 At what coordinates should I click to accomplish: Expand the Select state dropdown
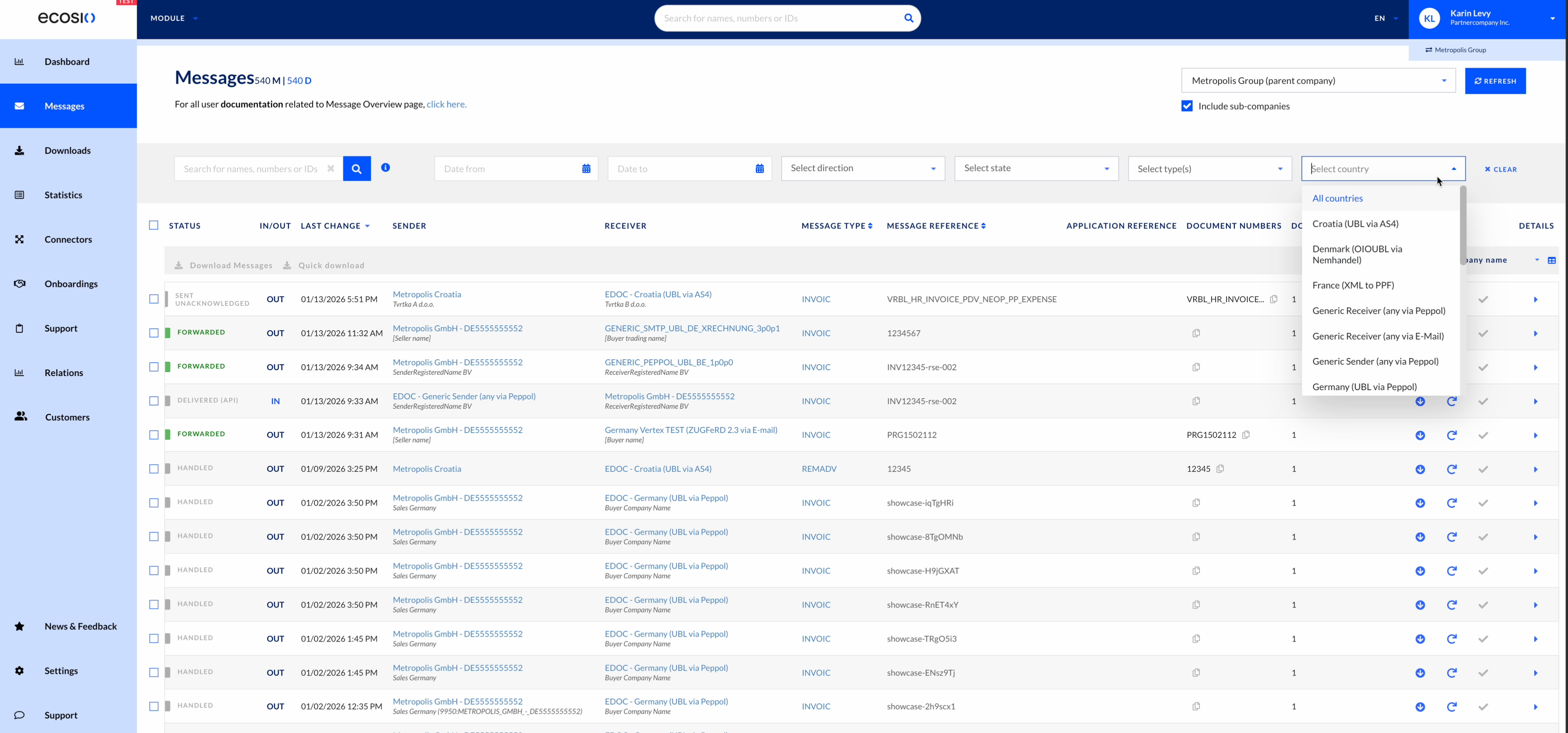click(x=1036, y=169)
